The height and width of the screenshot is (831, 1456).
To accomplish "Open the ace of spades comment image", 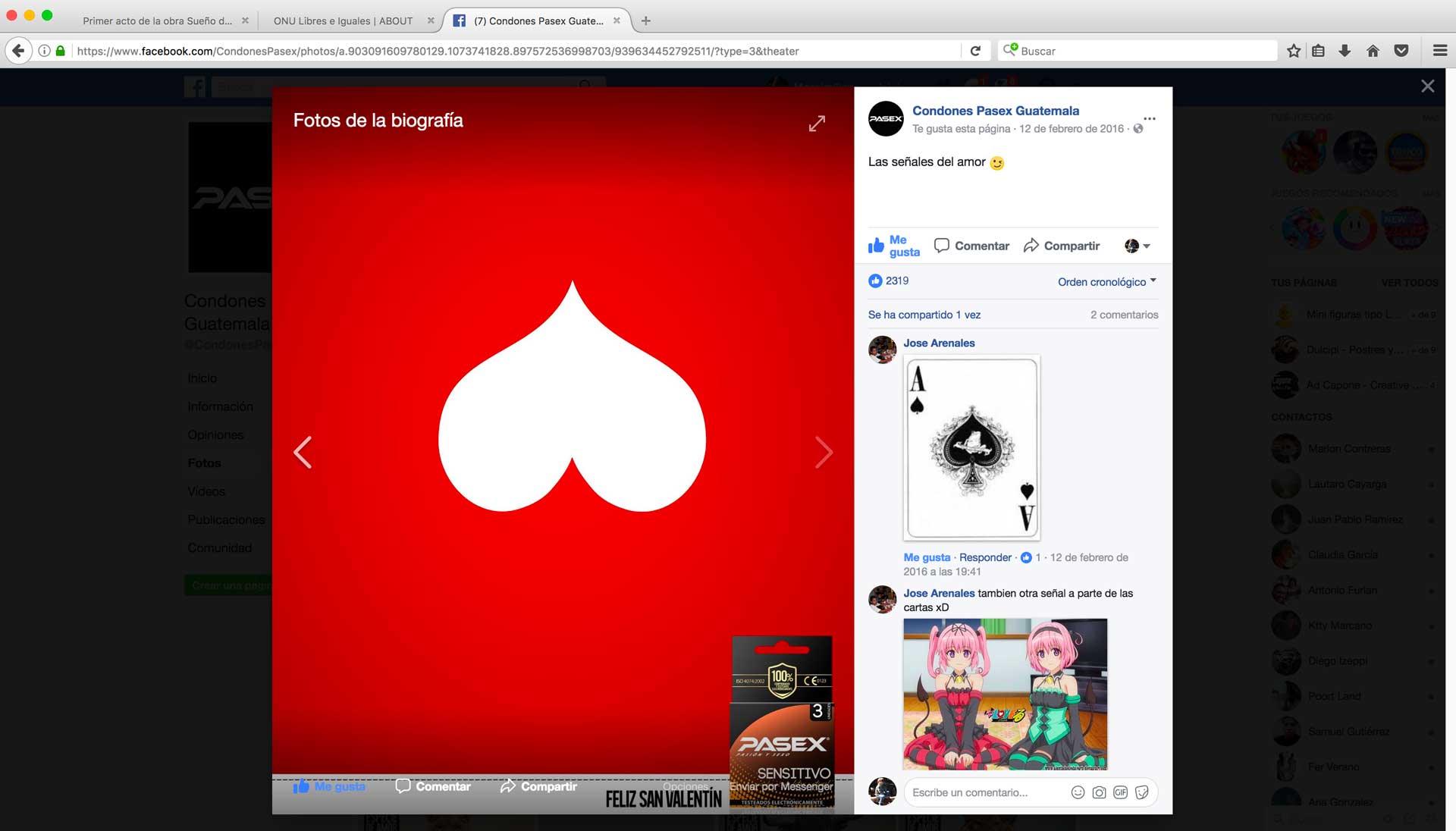I will tap(971, 447).
